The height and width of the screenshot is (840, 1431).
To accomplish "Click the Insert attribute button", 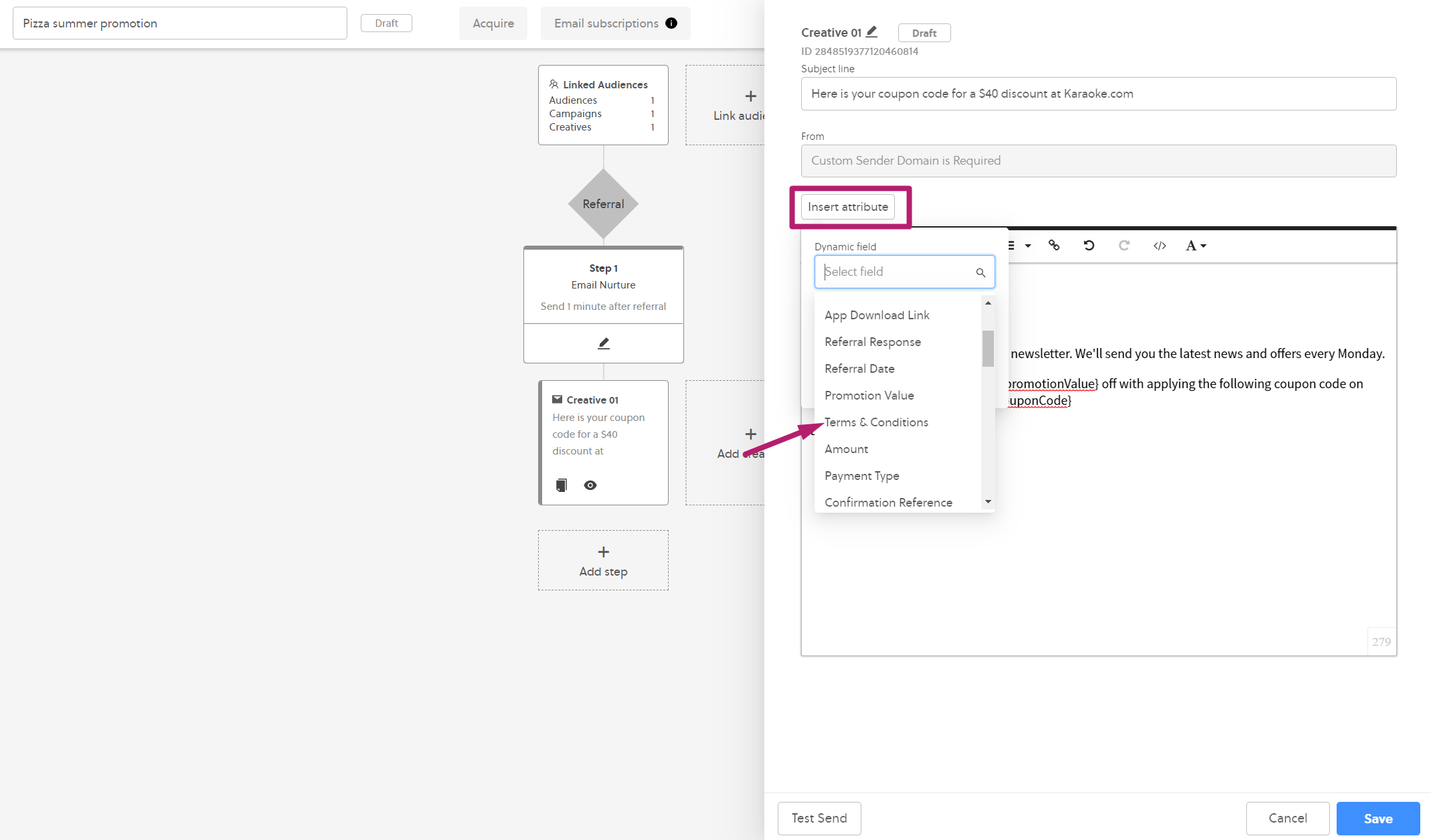I will coord(848,207).
